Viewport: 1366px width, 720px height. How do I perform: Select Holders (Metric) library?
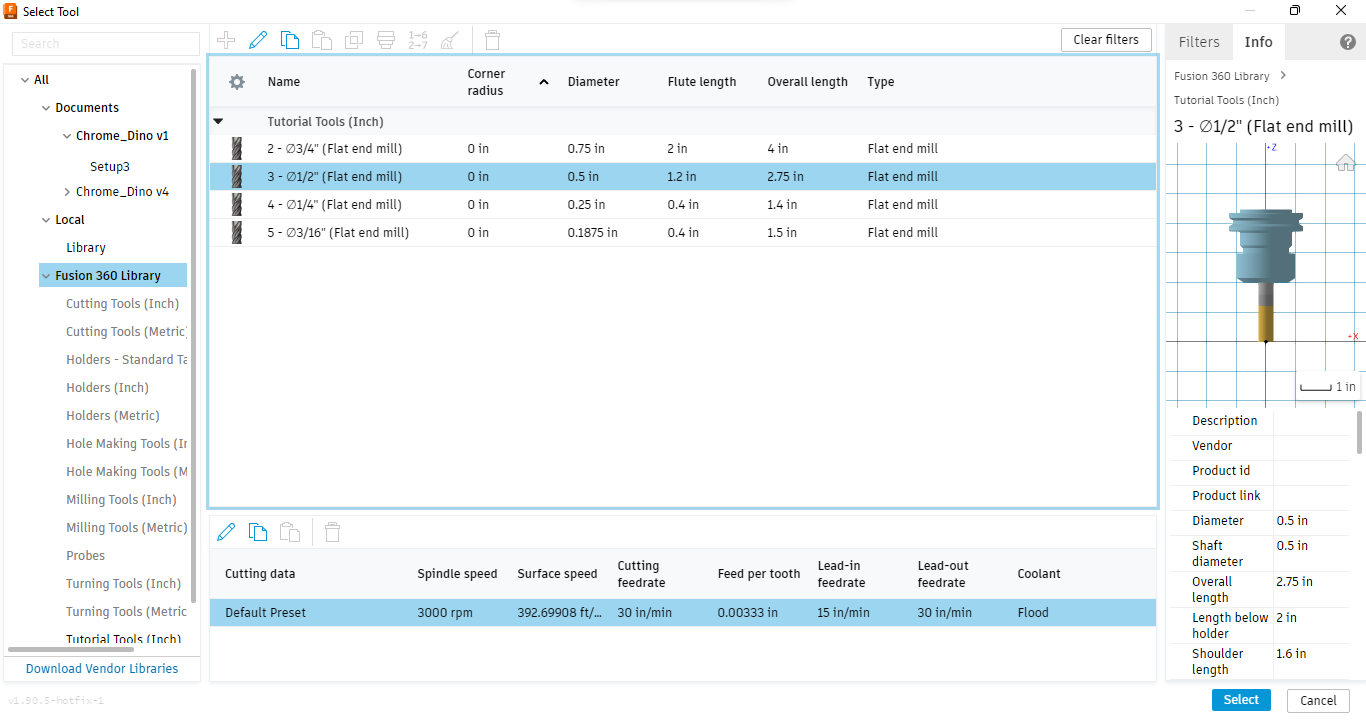click(113, 416)
